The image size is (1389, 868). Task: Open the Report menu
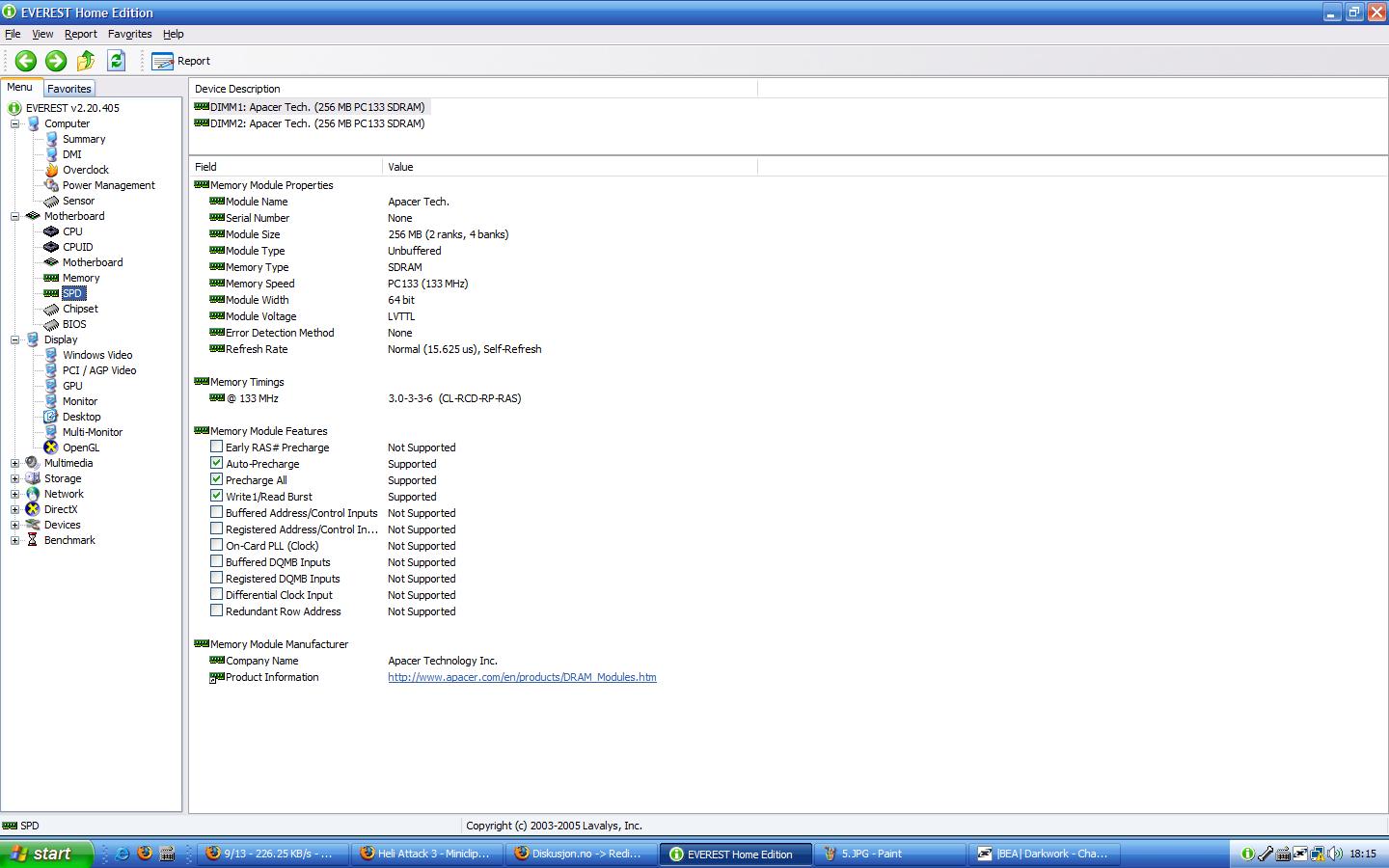pyautogui.click(x=81, y=34)
